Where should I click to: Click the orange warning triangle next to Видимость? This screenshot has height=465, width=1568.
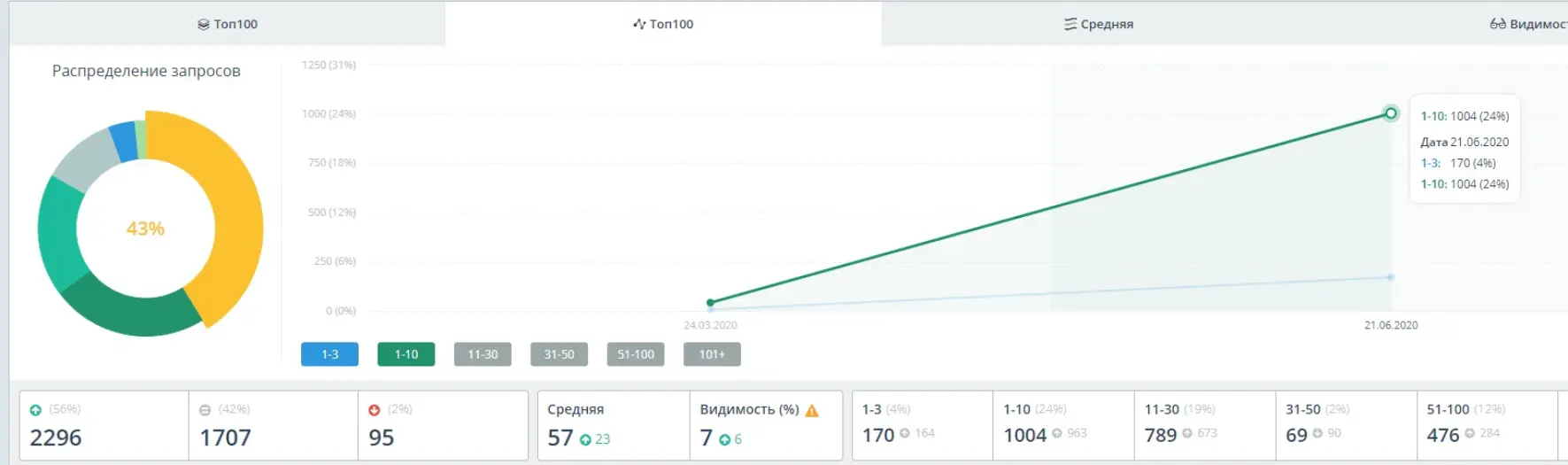tap(812, 411)
